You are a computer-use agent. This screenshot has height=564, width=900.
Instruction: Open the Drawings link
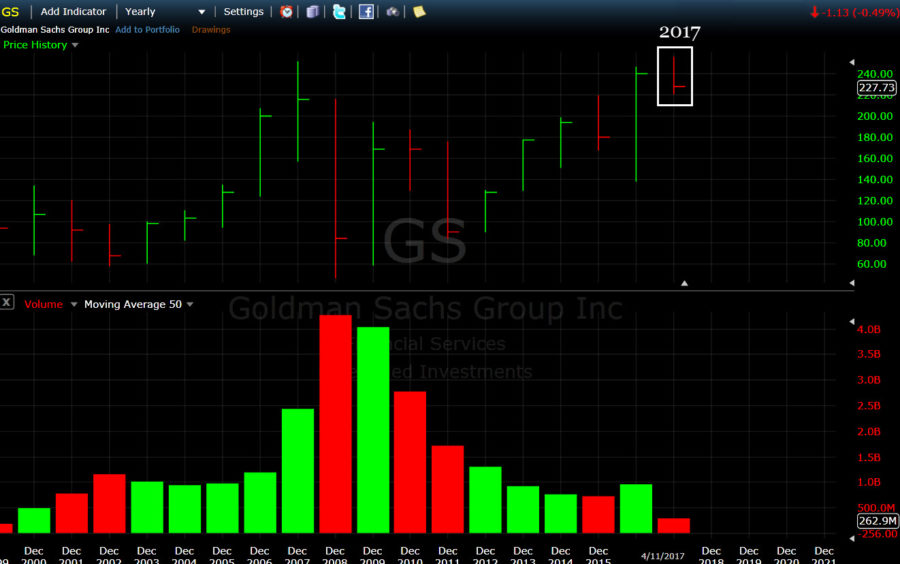click(x=211, y=29)
